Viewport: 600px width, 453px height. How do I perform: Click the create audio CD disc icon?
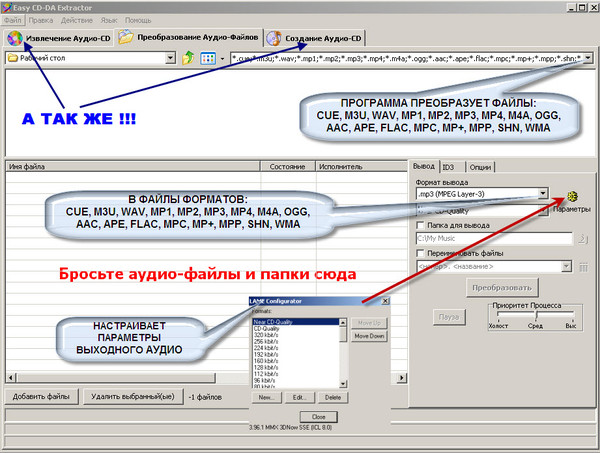tap(274, 38)
